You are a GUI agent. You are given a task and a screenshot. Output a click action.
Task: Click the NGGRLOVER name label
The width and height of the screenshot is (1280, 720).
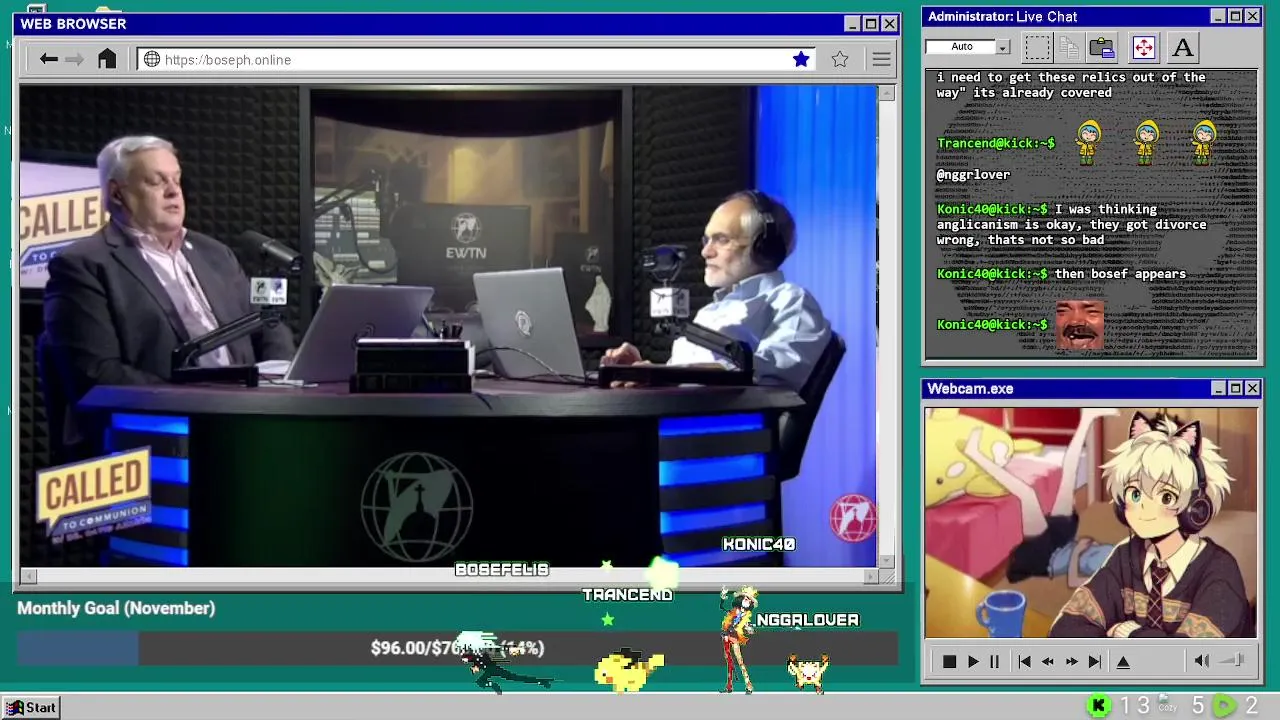pyautogui.click(x=807, y=620)
